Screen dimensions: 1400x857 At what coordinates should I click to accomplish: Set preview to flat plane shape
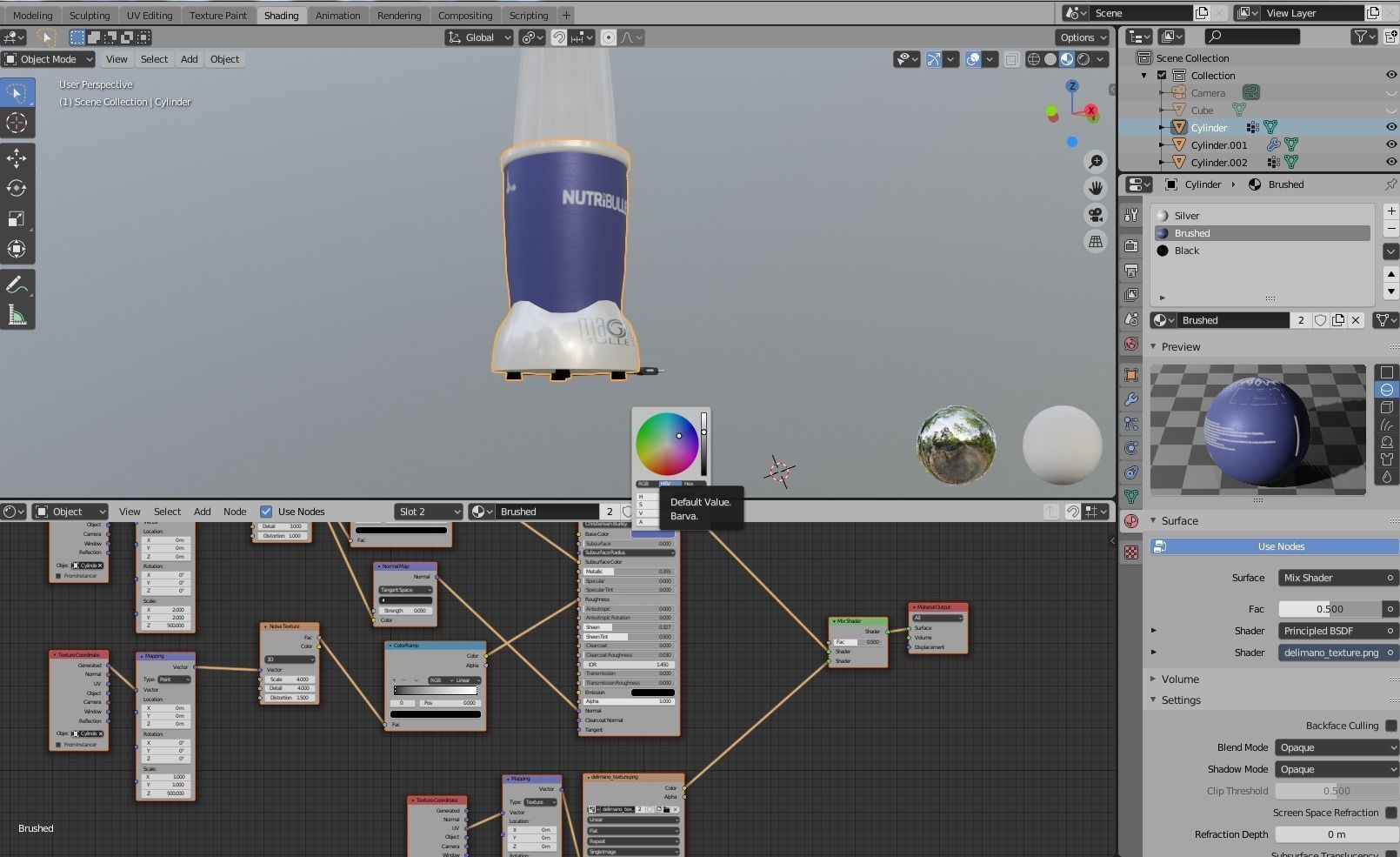1387,372
